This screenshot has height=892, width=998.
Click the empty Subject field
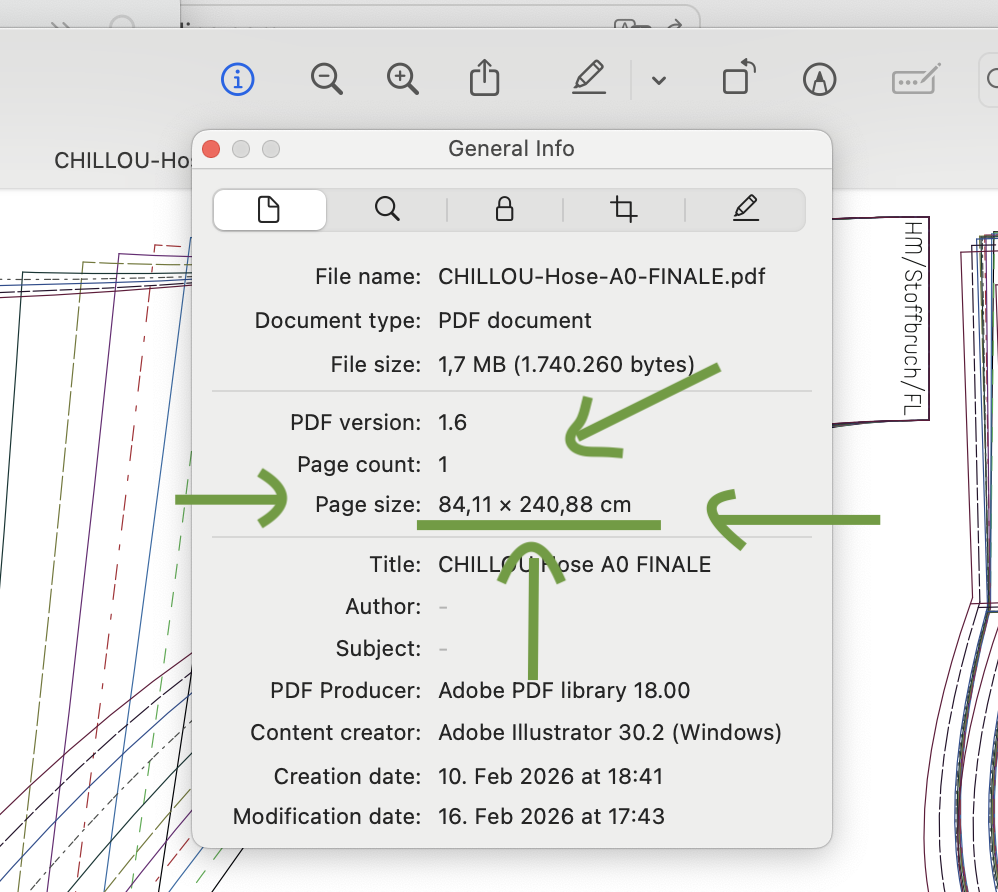coord(443,649)
